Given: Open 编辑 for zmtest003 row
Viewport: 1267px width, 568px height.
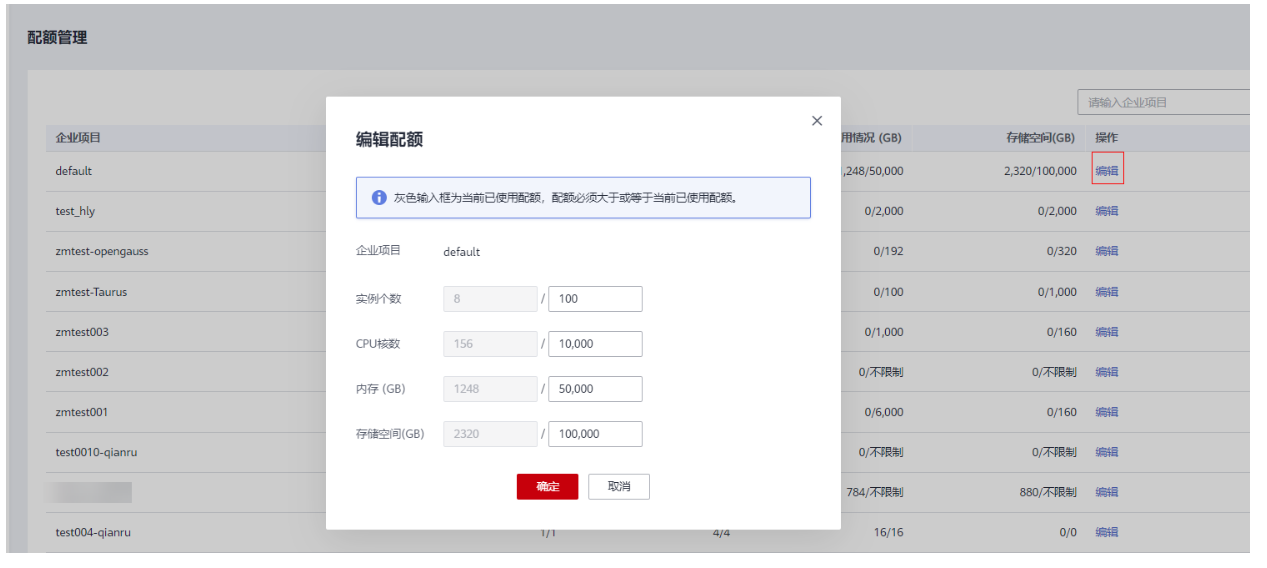Looking at the screenshot, I should coord(1107,332).
